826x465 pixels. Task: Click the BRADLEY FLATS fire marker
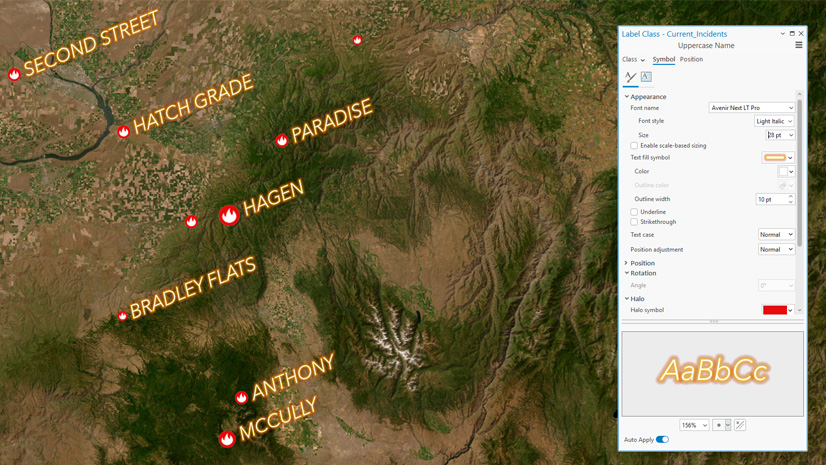point(122,316)
